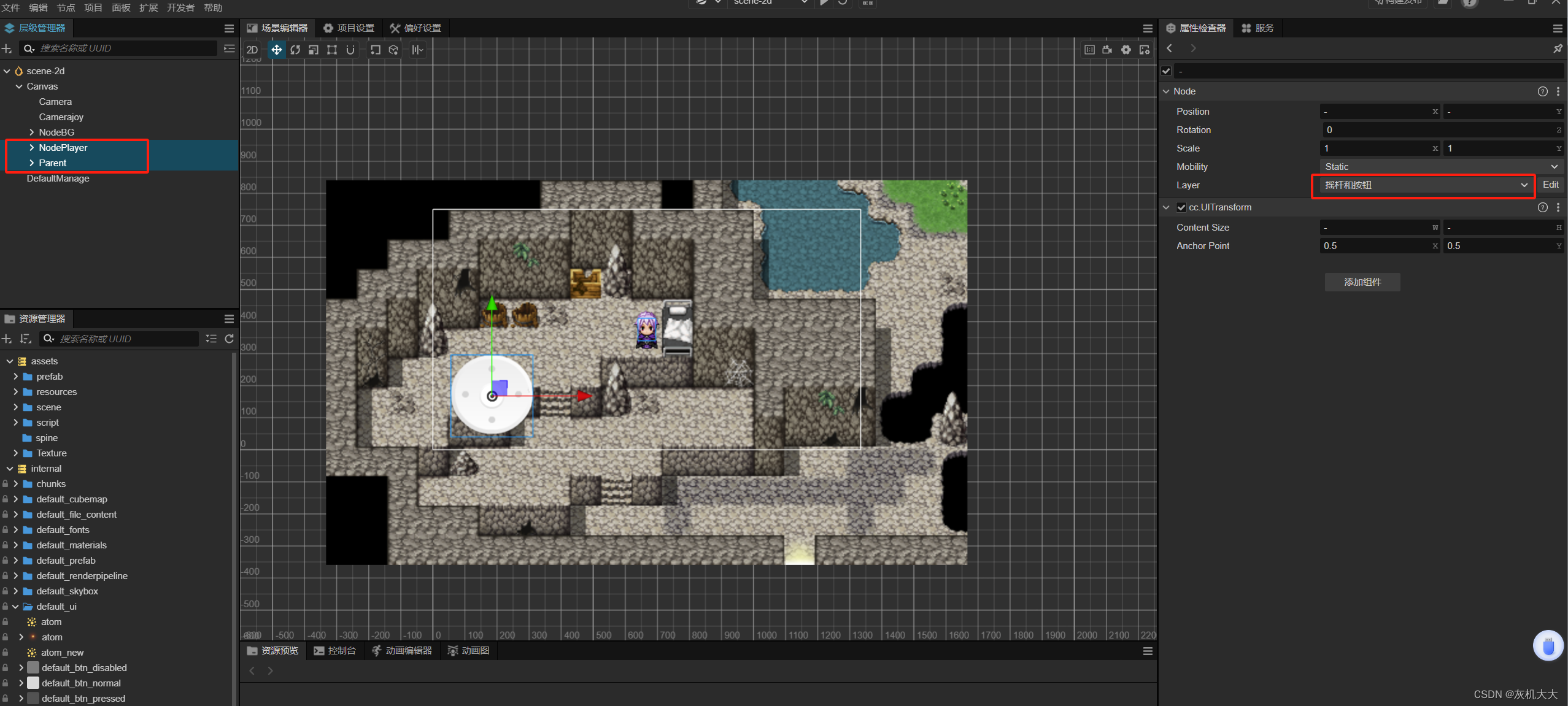Viewport: 1568px width, 706px height.
Task: Collapse all folders icon in assets panel
Action: point(211,339)
